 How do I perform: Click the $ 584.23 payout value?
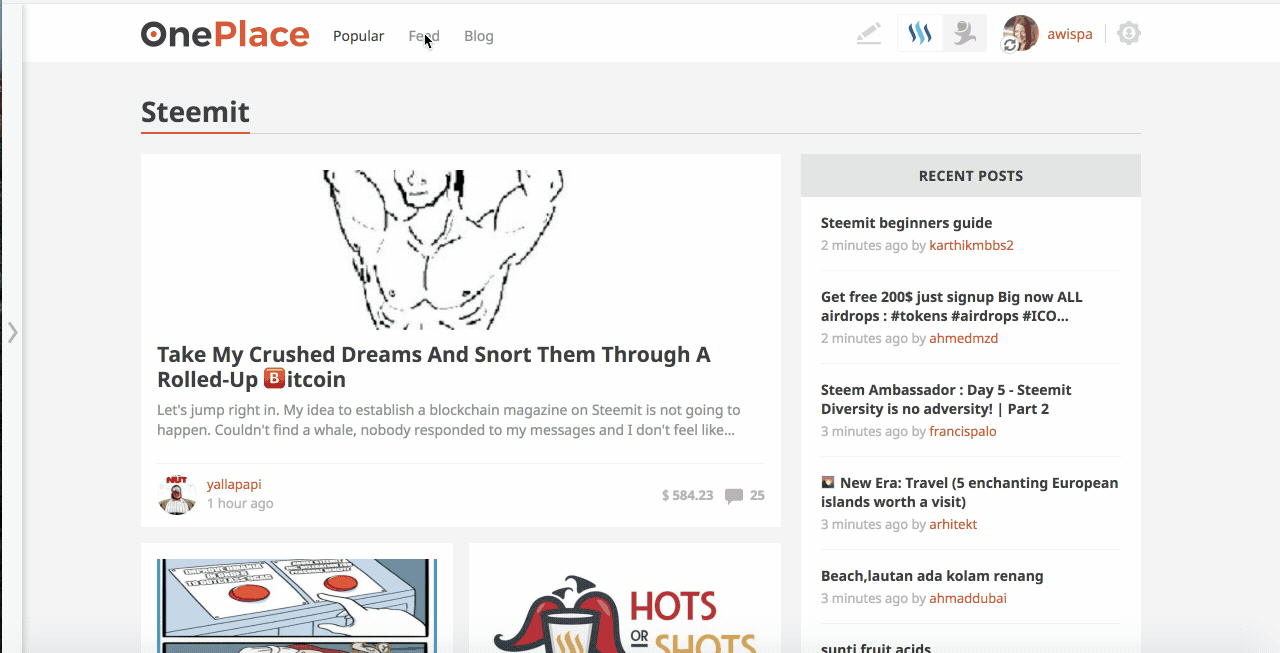[x=688, y=495]
